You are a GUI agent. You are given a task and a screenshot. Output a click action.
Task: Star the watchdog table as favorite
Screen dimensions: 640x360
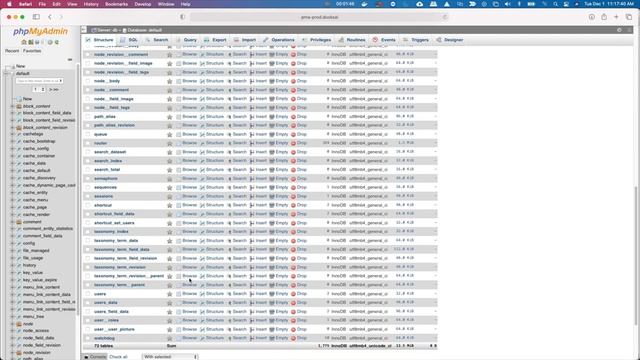(x=169, y=338)
